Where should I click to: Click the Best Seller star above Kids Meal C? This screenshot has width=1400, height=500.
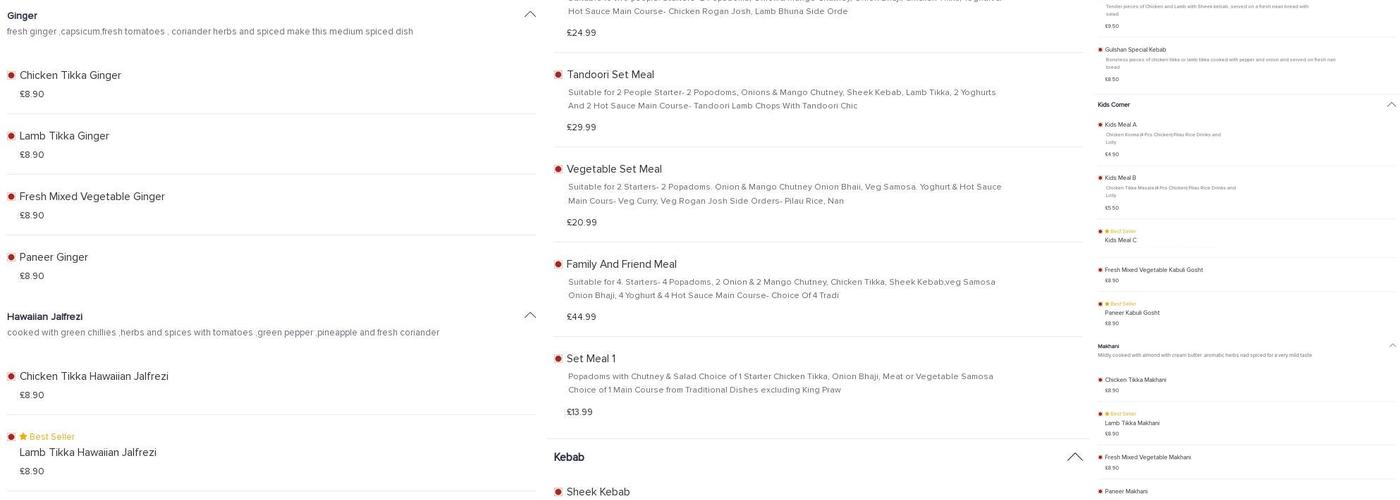coord(1107,232)
